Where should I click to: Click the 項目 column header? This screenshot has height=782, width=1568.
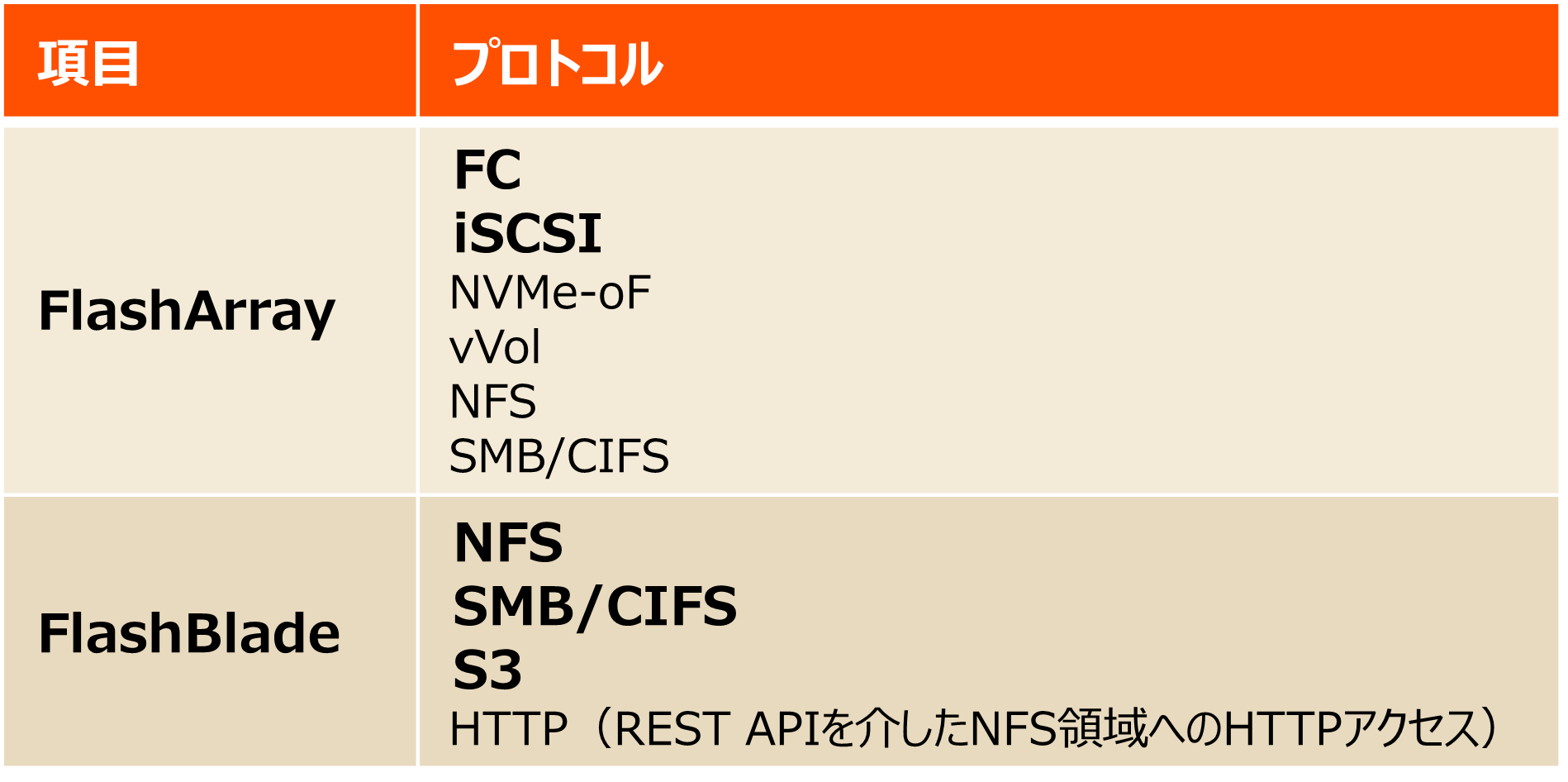[88, 64]
